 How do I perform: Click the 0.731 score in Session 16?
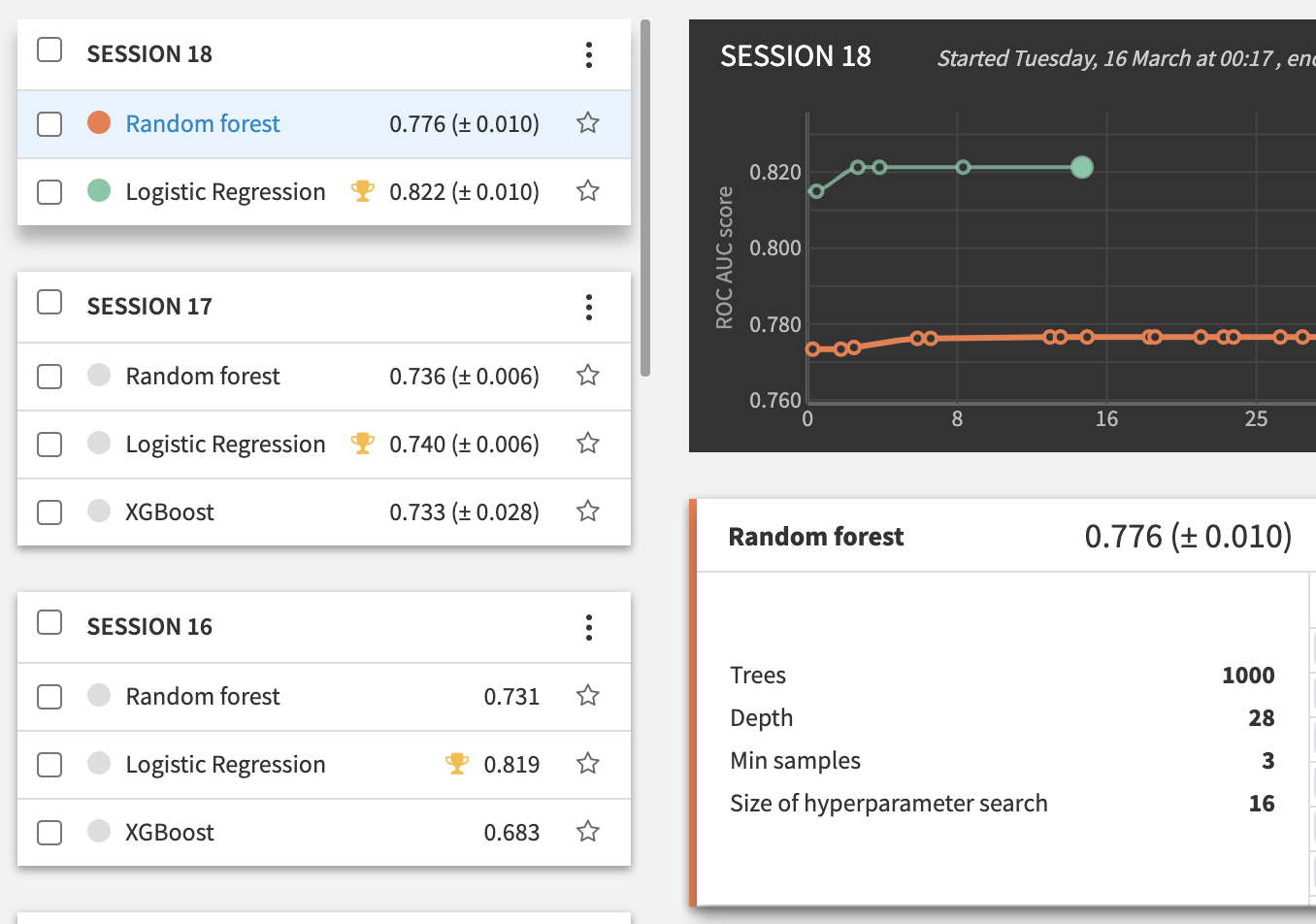(x=511, y=697)
